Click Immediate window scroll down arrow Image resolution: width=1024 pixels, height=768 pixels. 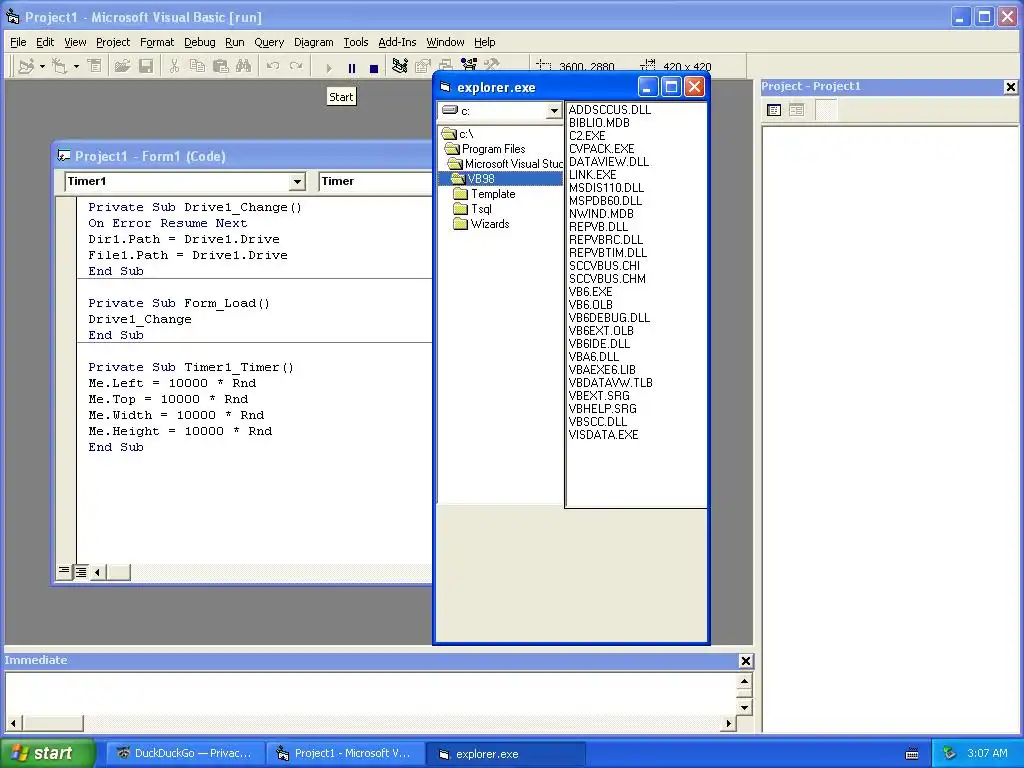click(x=744, y=707)
